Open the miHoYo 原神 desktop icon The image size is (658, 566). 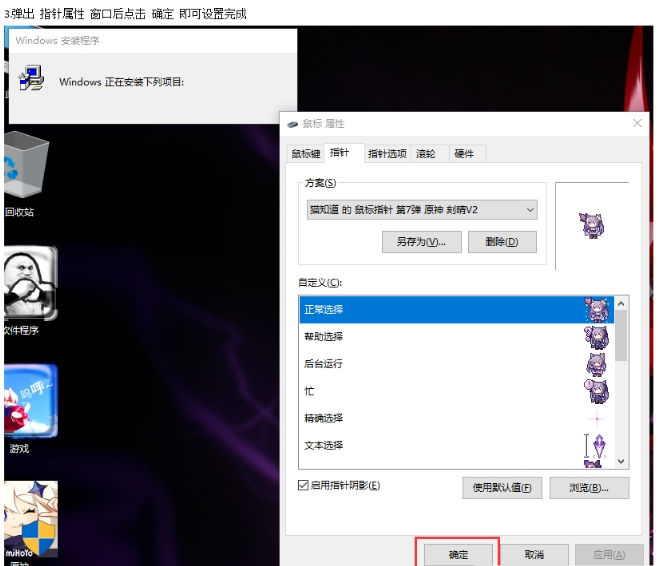tap(30, 519)
